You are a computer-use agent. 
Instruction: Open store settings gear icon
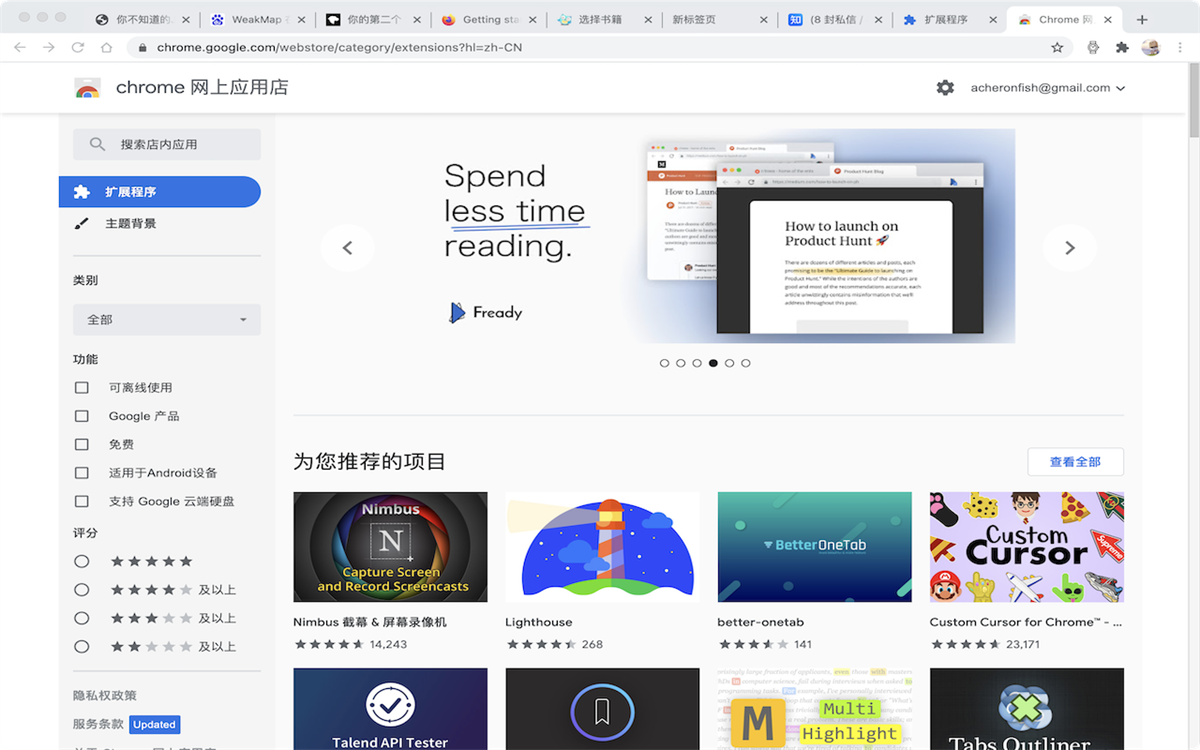click(945, 88)
